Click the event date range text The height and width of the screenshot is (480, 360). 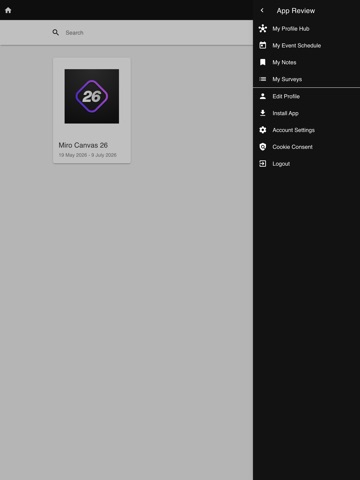click(x=88, y=155)
